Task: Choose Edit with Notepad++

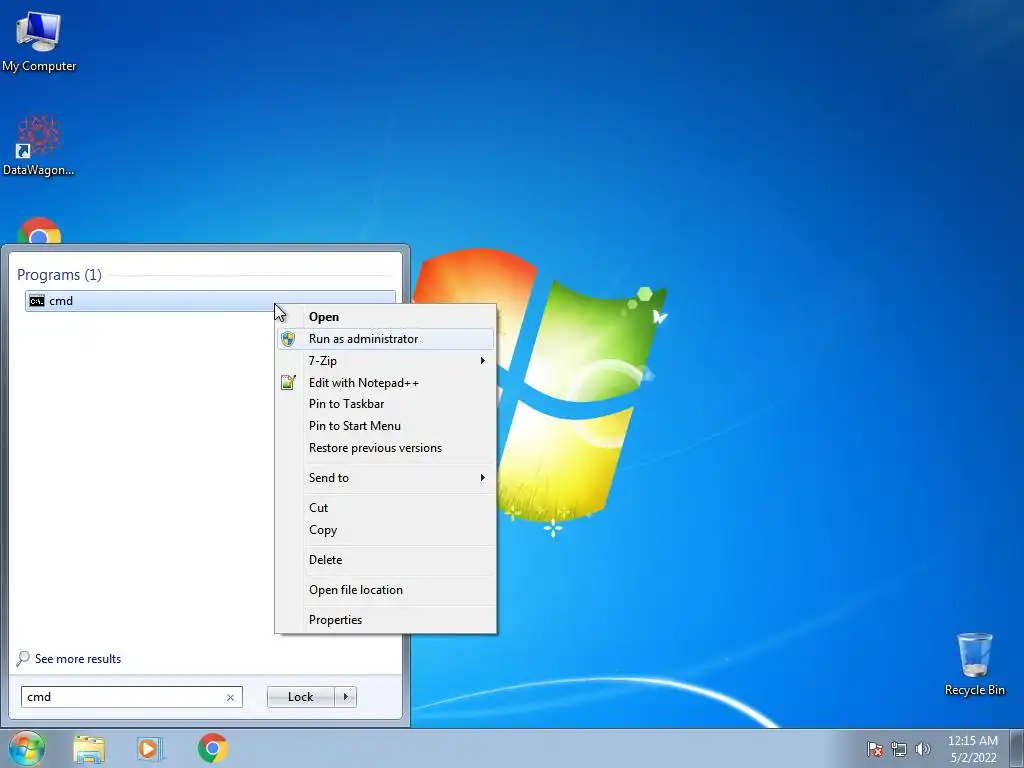Action: (x=385, y=383)
